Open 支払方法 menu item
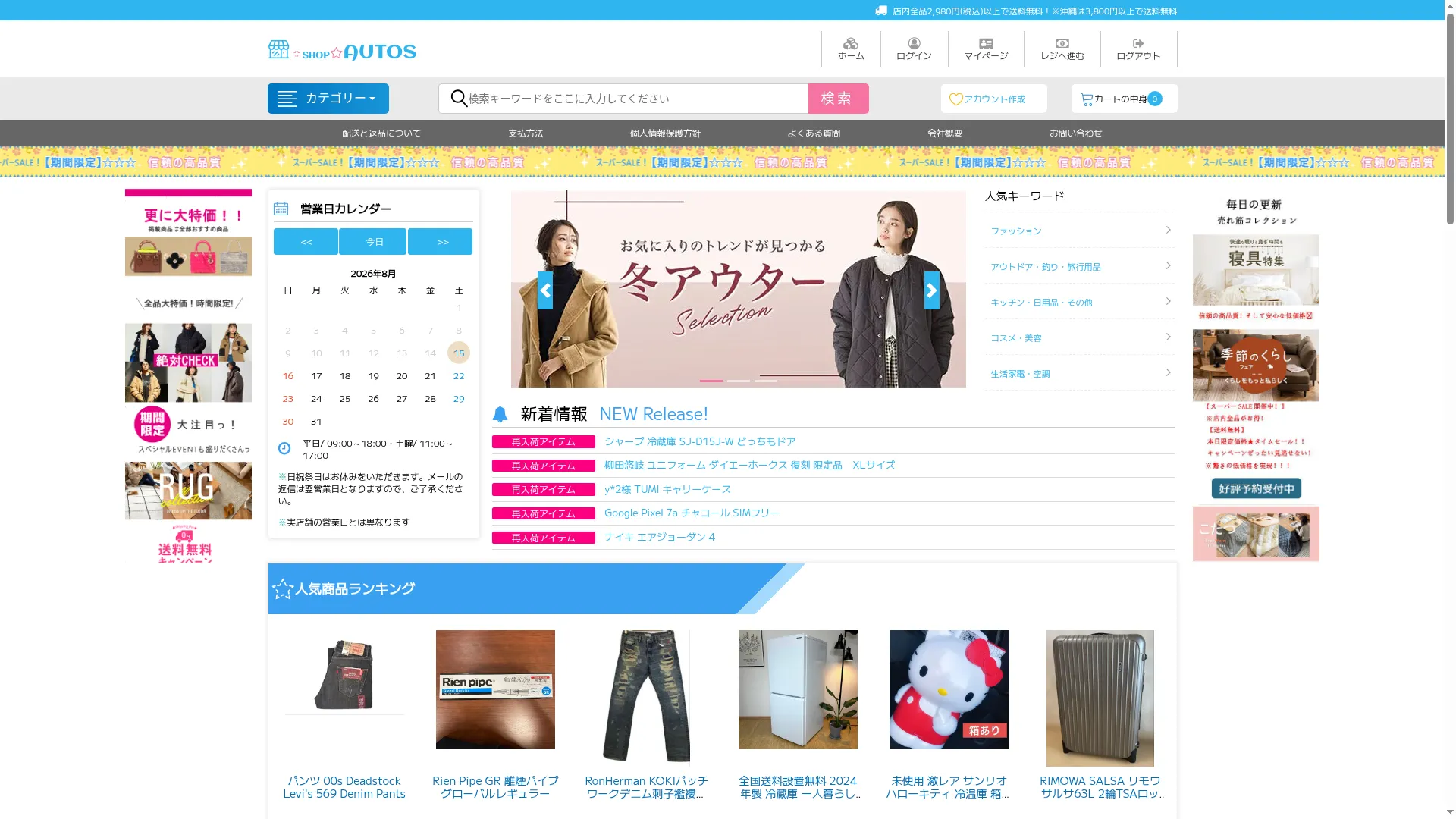This screenshot has width=1456, height=819. pos(526,133)
